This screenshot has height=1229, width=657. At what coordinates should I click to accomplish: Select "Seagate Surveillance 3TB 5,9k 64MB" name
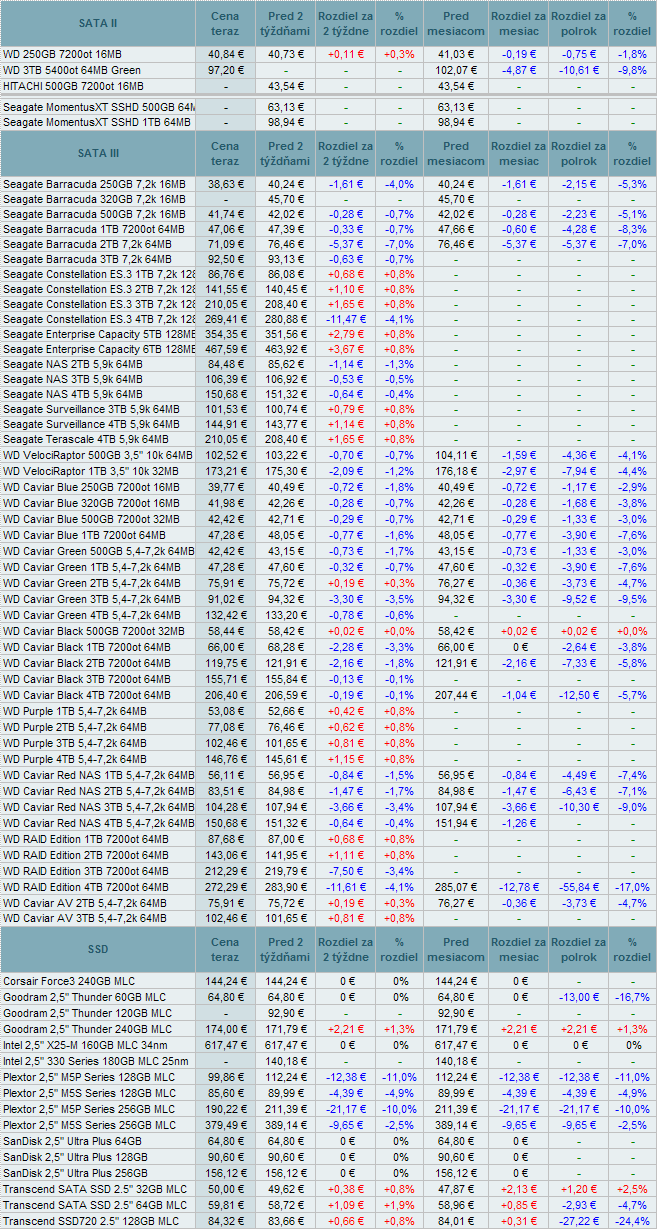pos(91,409)
